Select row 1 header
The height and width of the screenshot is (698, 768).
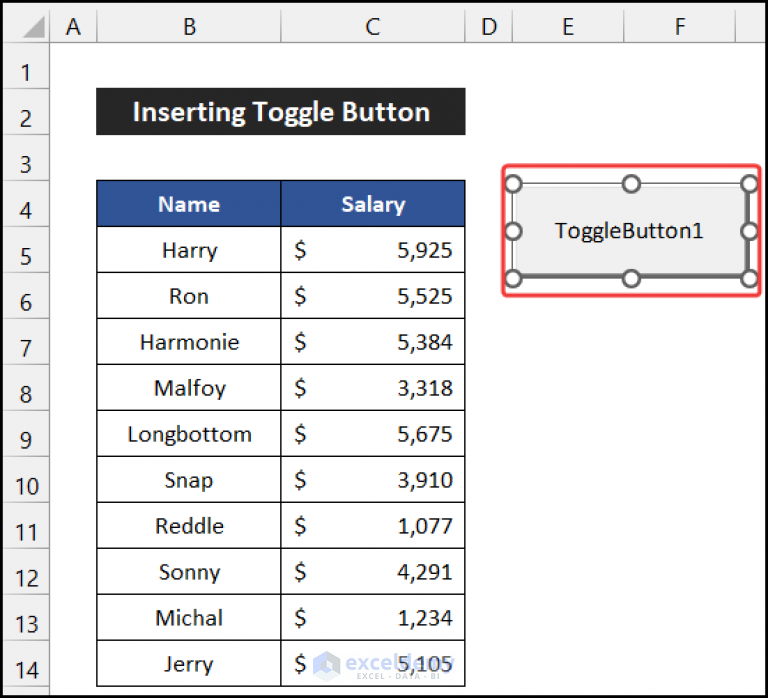[26, 66]
